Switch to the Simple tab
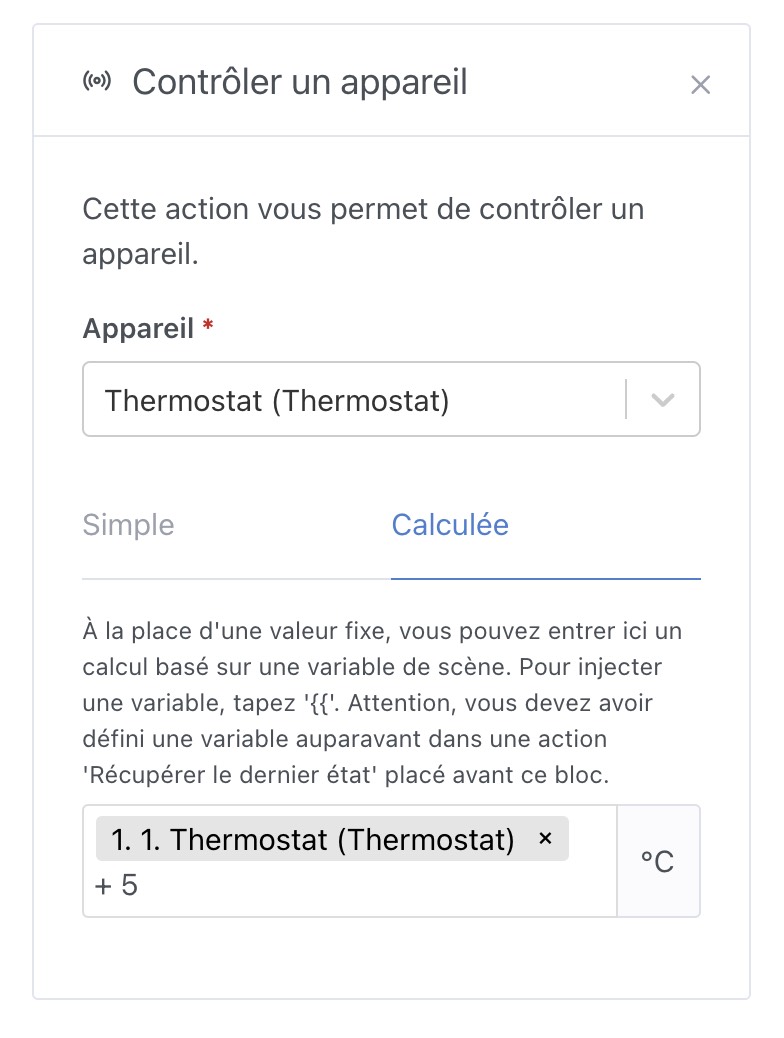The width and height of the screenshot is (784, 1038). tap(128, 524)
